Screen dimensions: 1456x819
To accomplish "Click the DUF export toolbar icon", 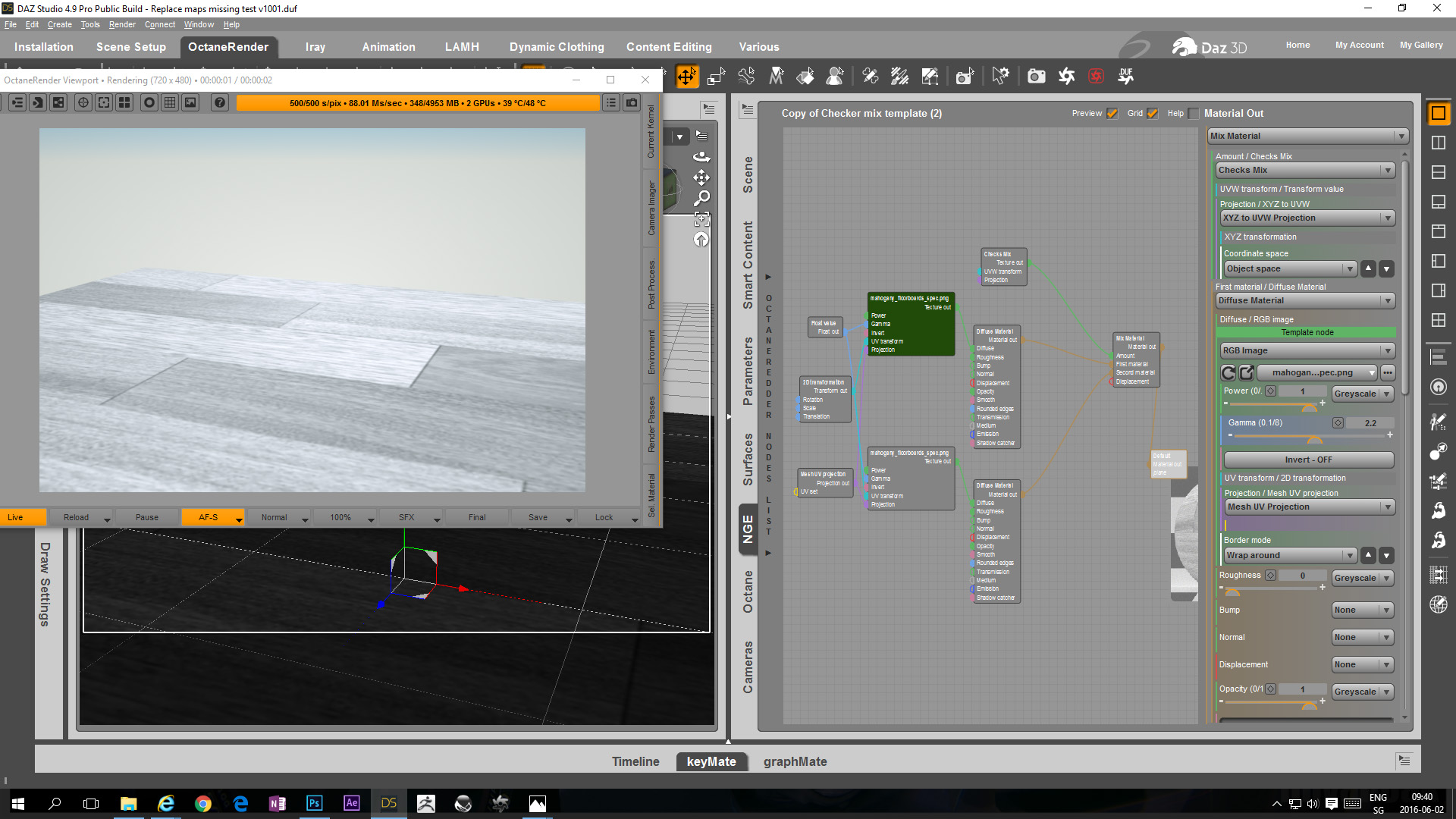I will 1125,76.
